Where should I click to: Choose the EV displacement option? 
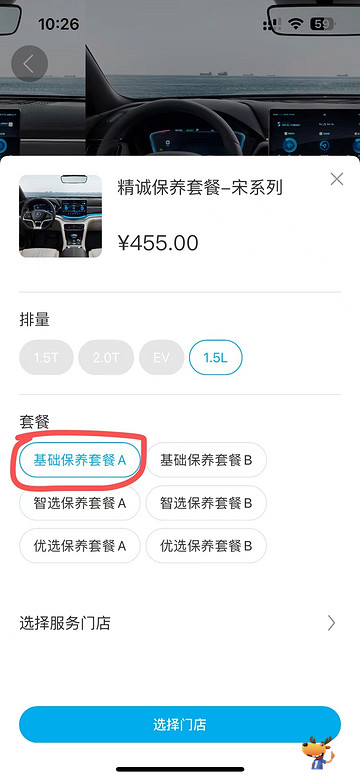(x=161, y=357)
